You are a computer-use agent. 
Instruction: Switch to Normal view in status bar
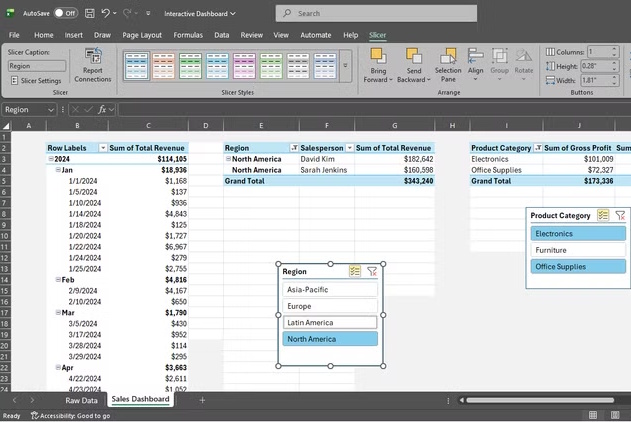[593, 415]
